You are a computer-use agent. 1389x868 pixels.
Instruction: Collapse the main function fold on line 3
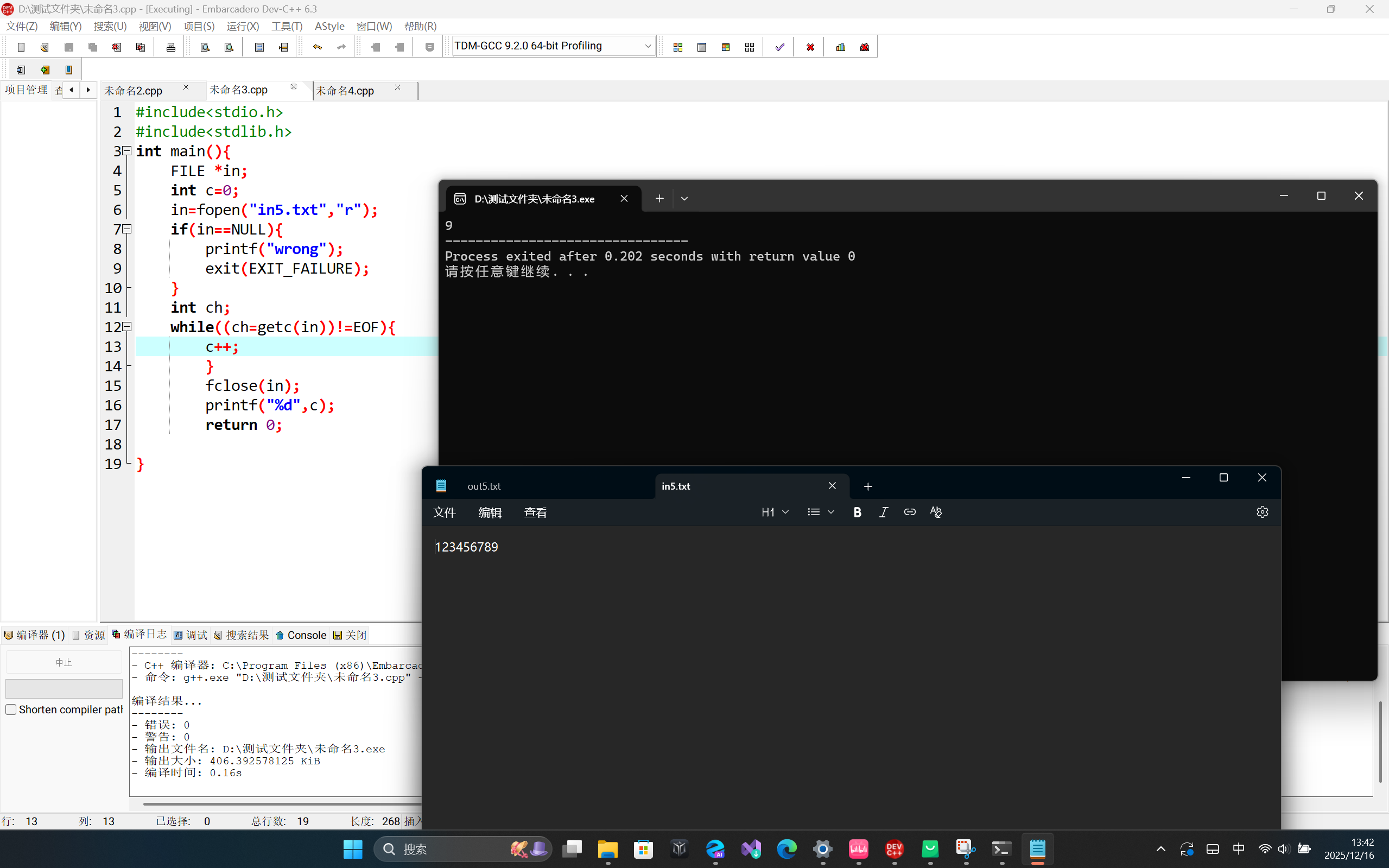128,151
